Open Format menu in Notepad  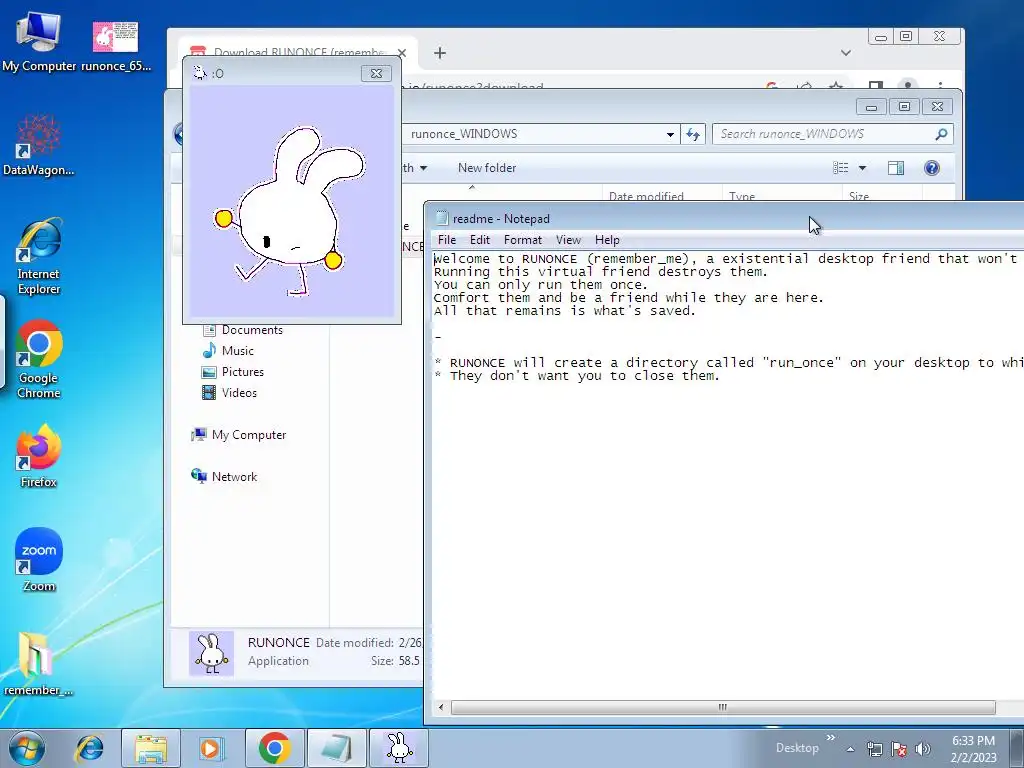pos(522,240)
